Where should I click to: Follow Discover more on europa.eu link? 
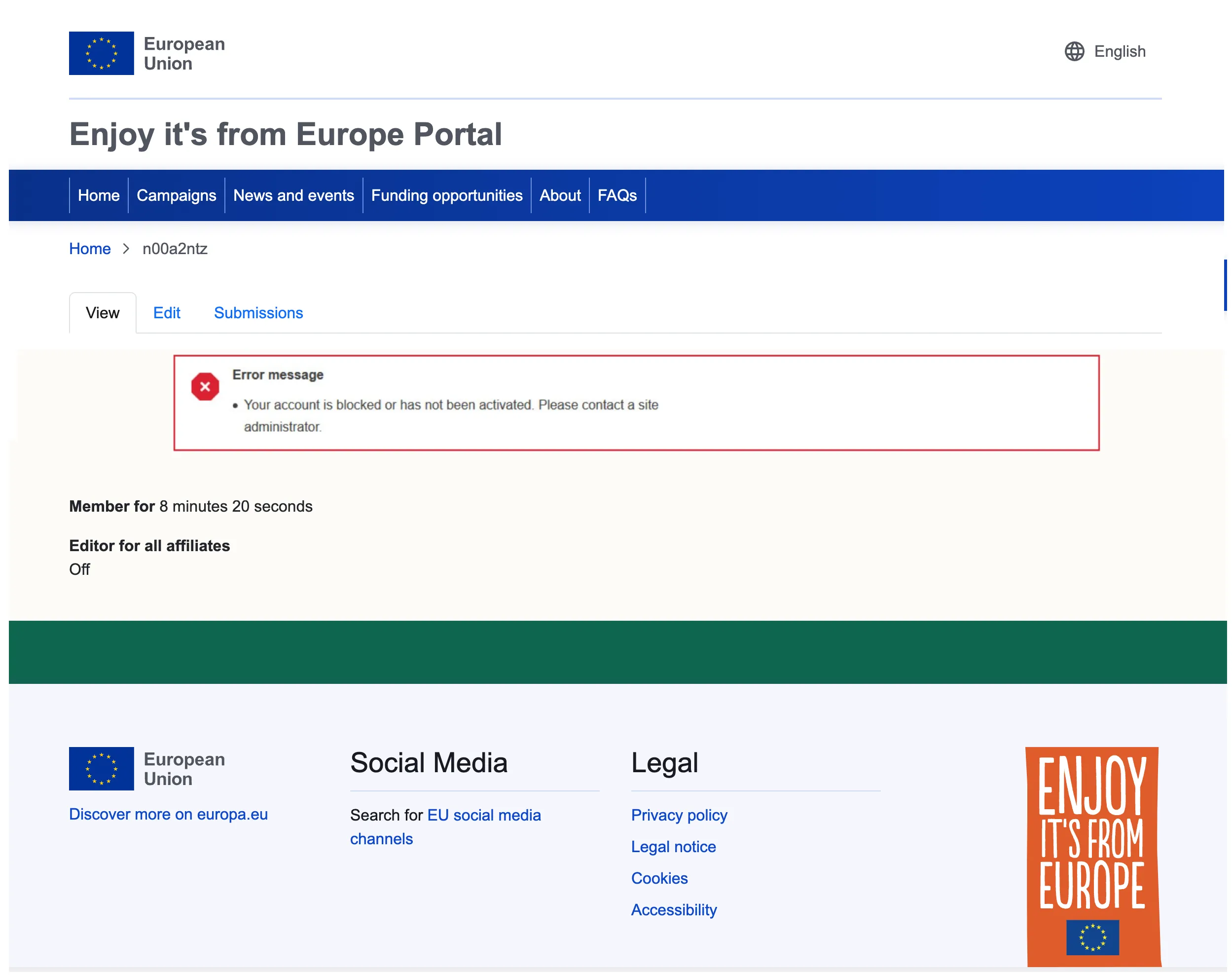coord(168,814)
